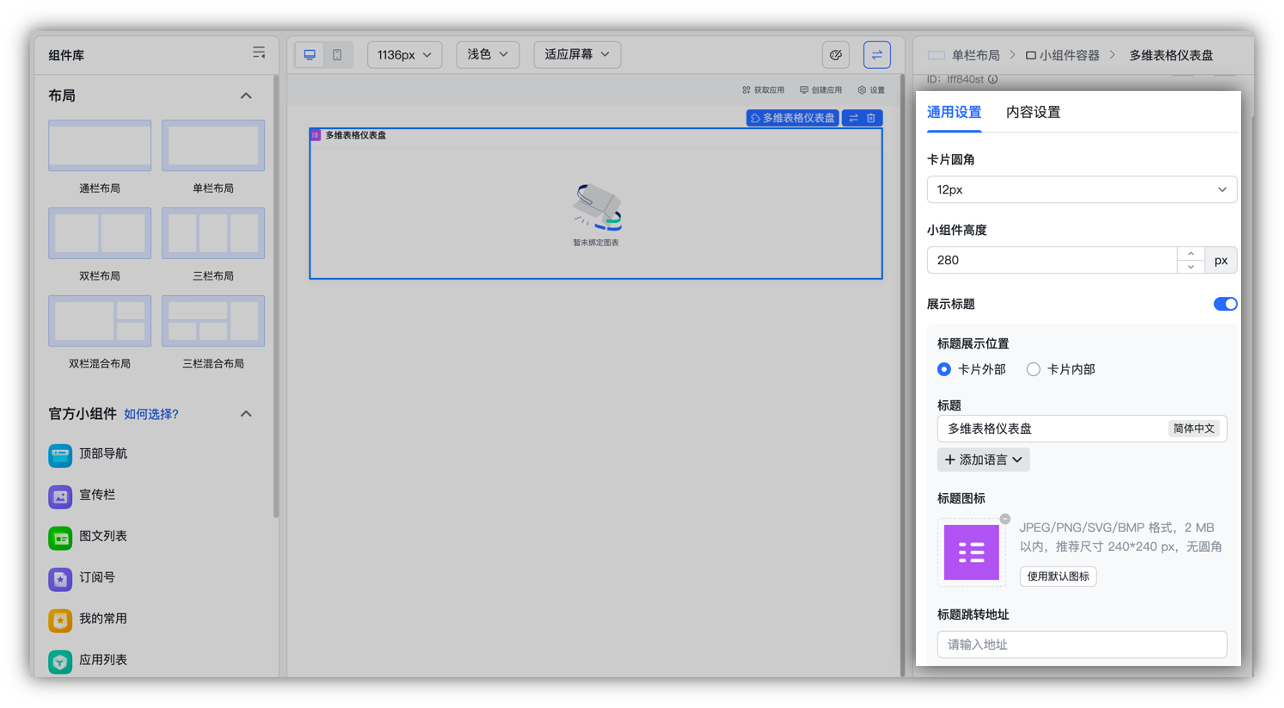Click the swap icon on widget toolbar
The image size is (1284, 708).
[x=854, y=118]
